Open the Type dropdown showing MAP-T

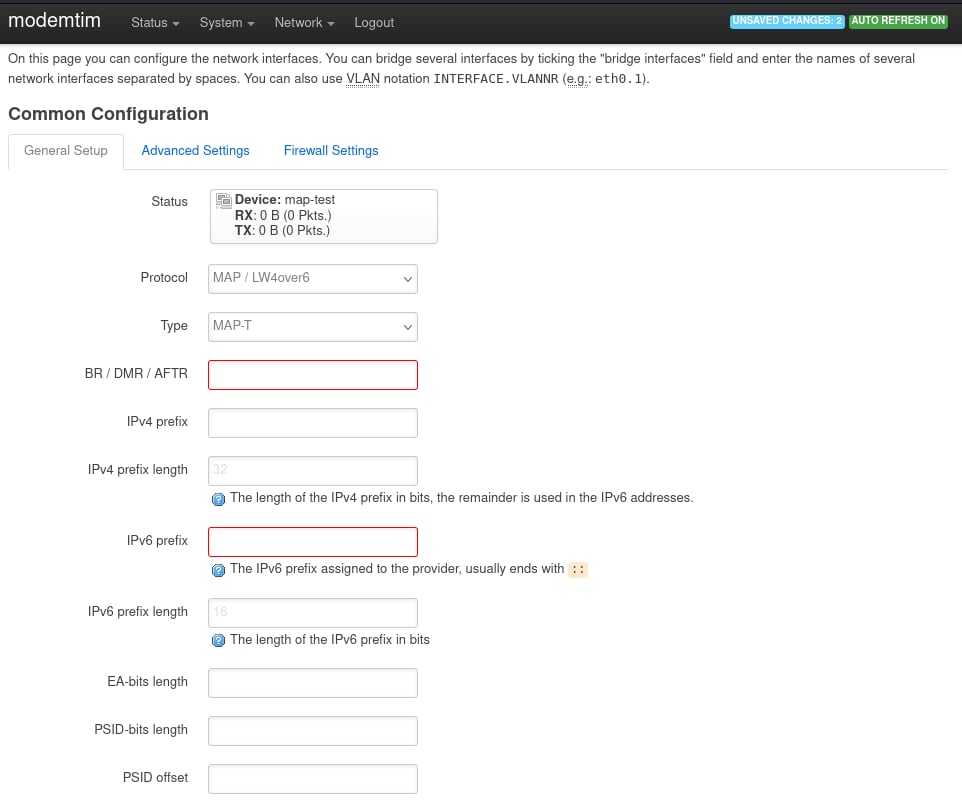(x=313, y=326)
